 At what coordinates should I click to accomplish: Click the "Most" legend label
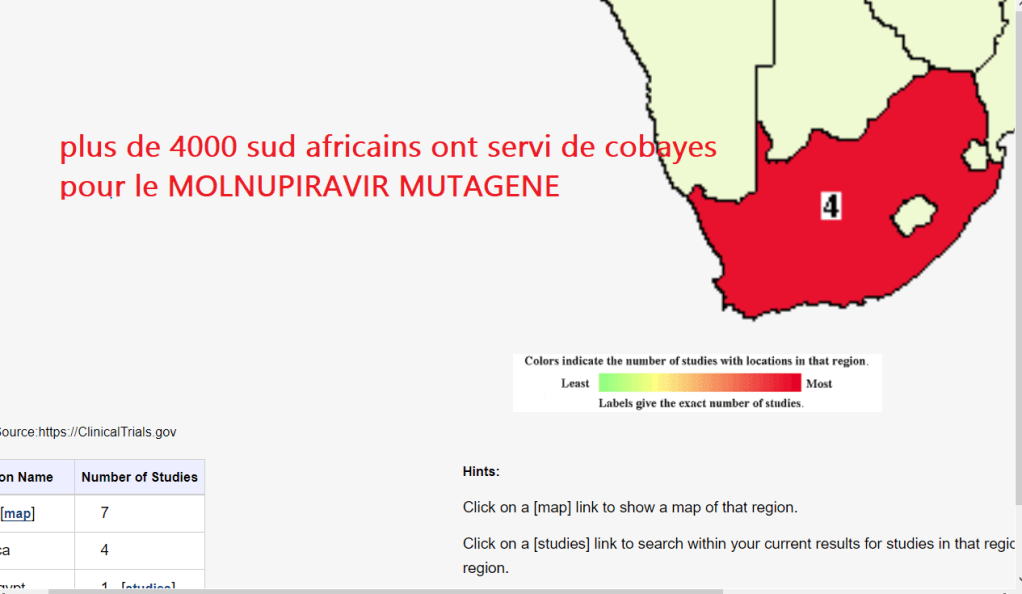click(x=819, y=383)
